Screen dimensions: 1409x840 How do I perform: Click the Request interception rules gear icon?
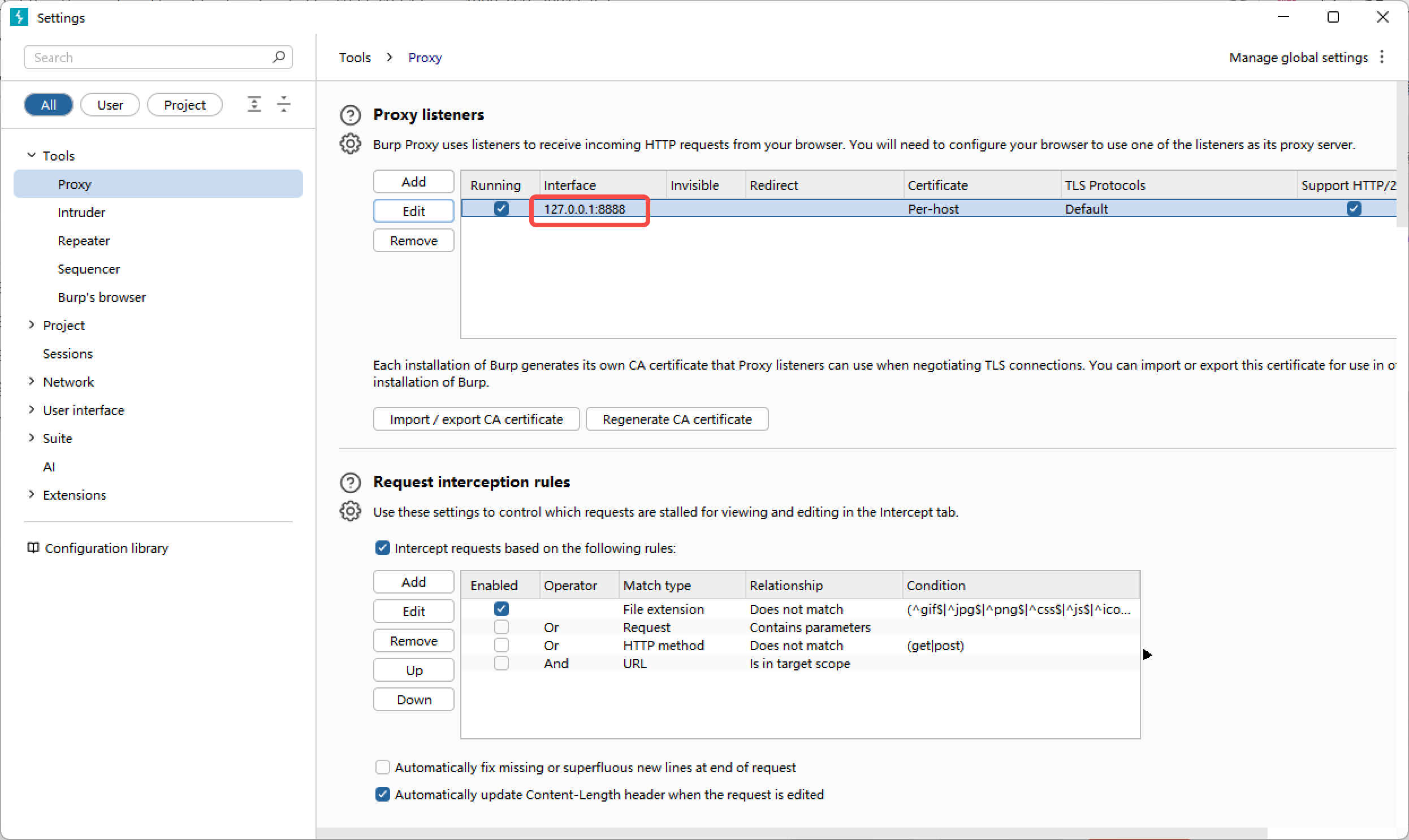pyautogui.click(x=350, y=511)
